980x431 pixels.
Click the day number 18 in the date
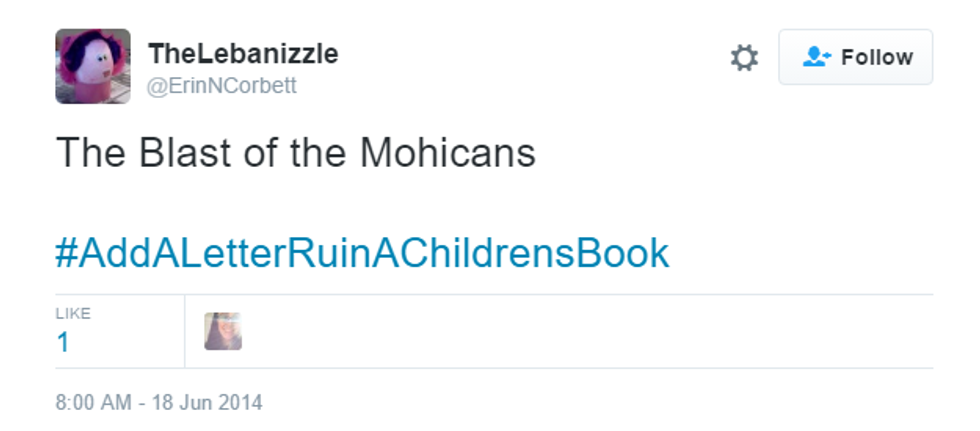point(163,403)
